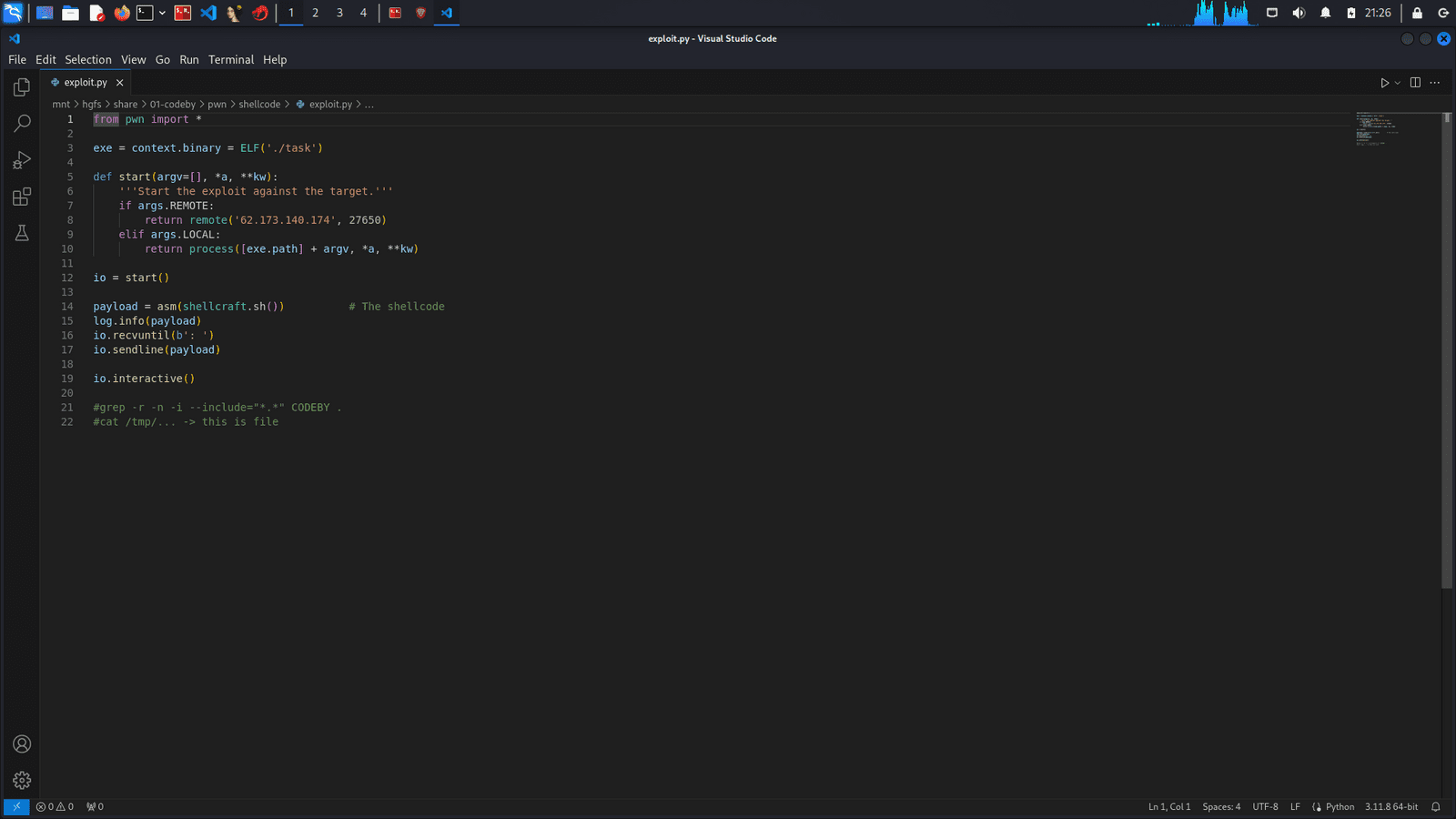Open the Edit menu
The width and height of the screenshot is (1456, 819).
click(45, 60)
